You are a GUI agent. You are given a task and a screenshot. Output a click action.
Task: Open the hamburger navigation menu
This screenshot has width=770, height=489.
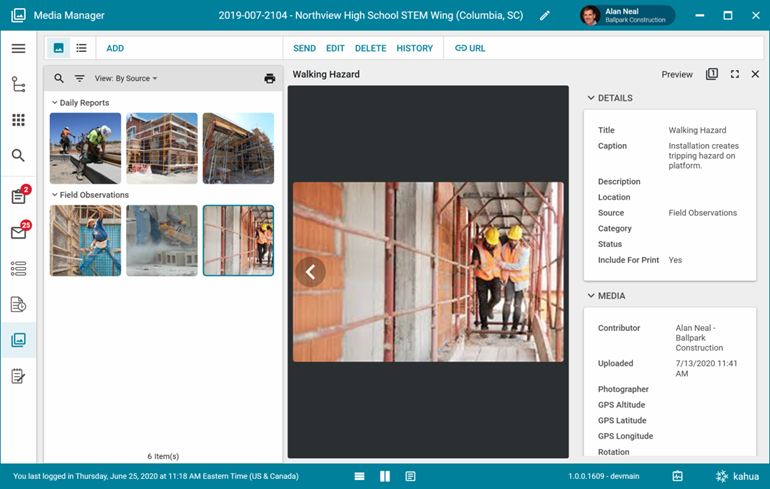pos(18,49)
